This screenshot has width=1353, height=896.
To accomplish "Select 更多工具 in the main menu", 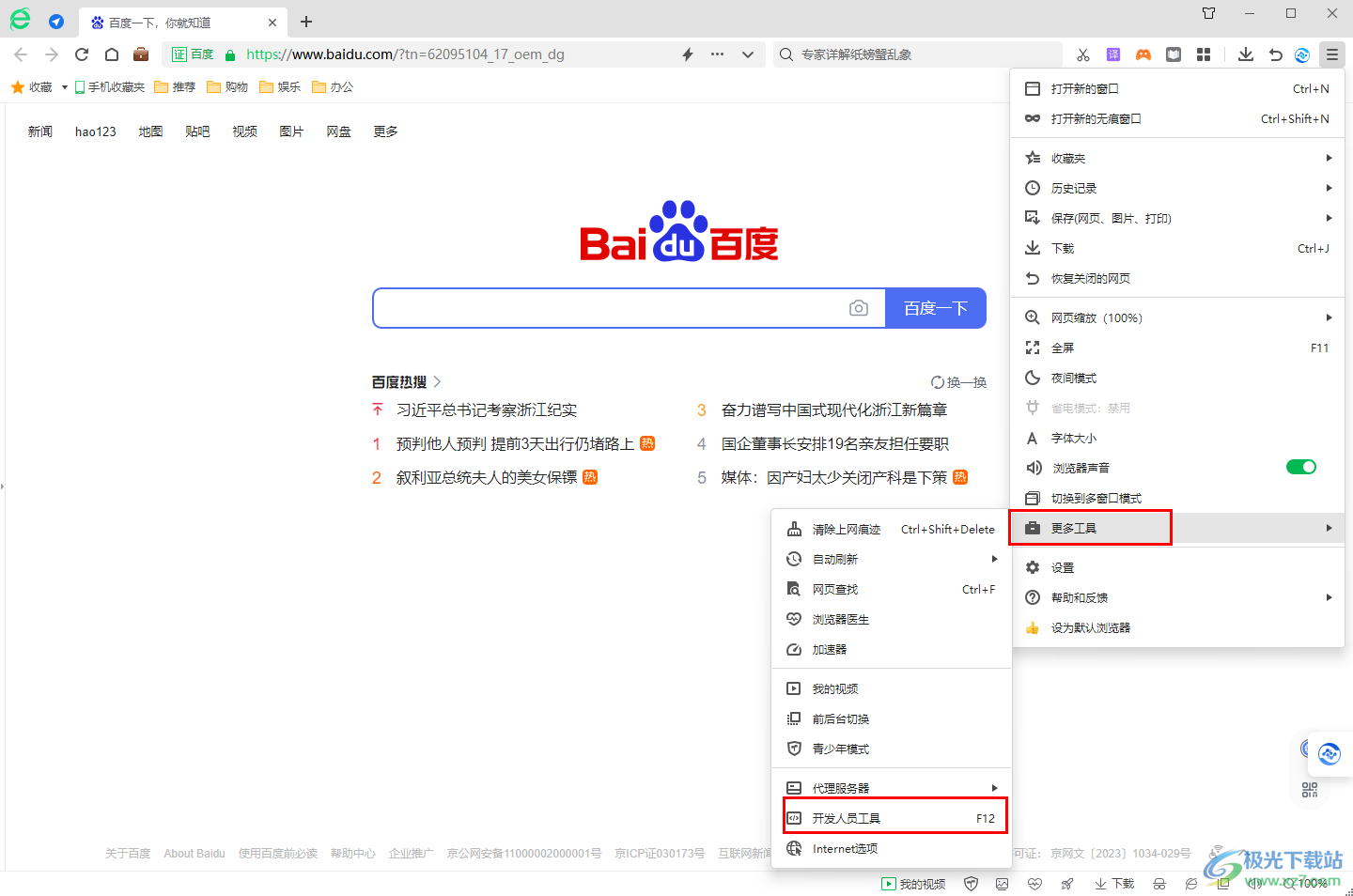I will pyautogui.click(x=1178, y=528).
